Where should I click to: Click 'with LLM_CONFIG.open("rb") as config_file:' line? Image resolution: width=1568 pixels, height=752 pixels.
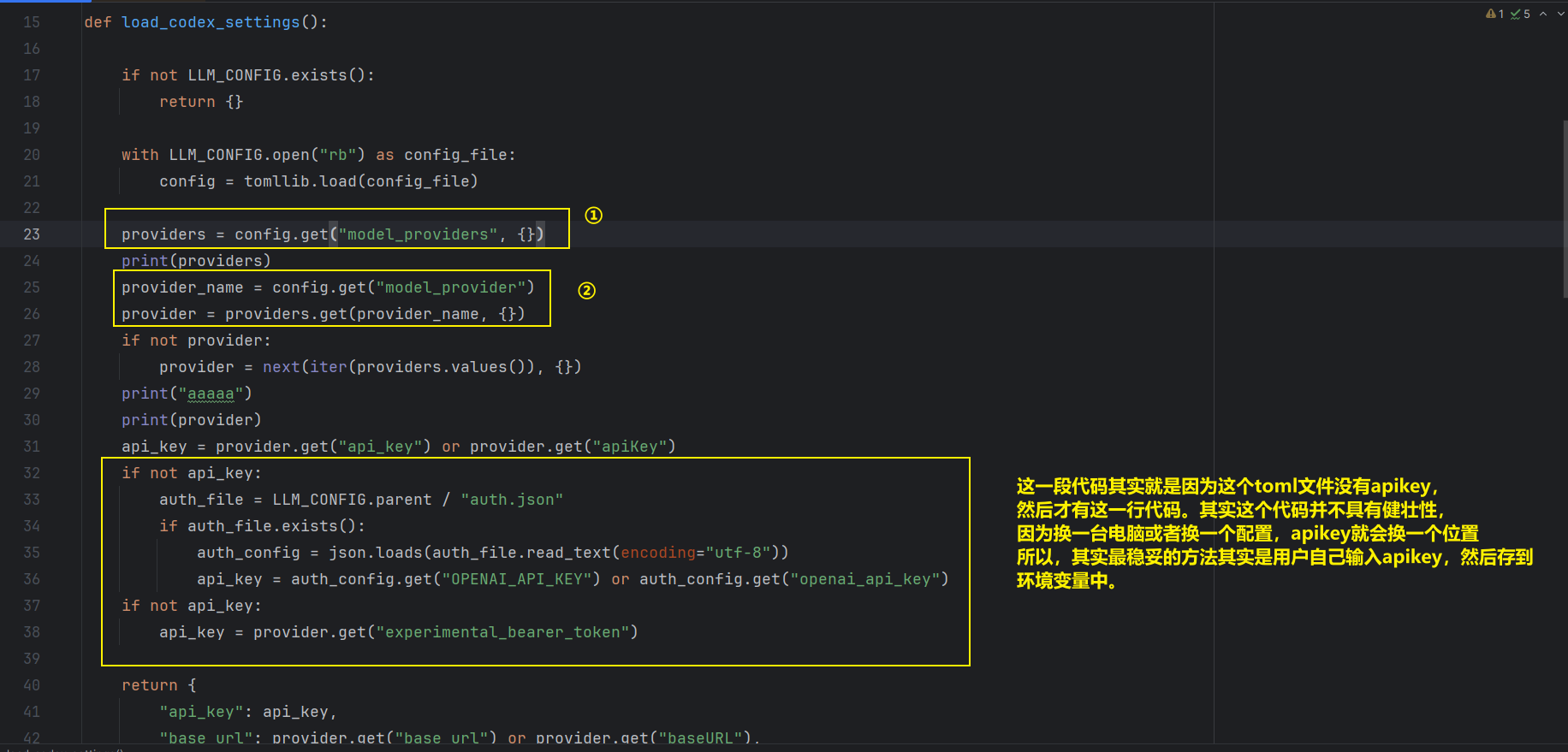(x=318, y=155)
